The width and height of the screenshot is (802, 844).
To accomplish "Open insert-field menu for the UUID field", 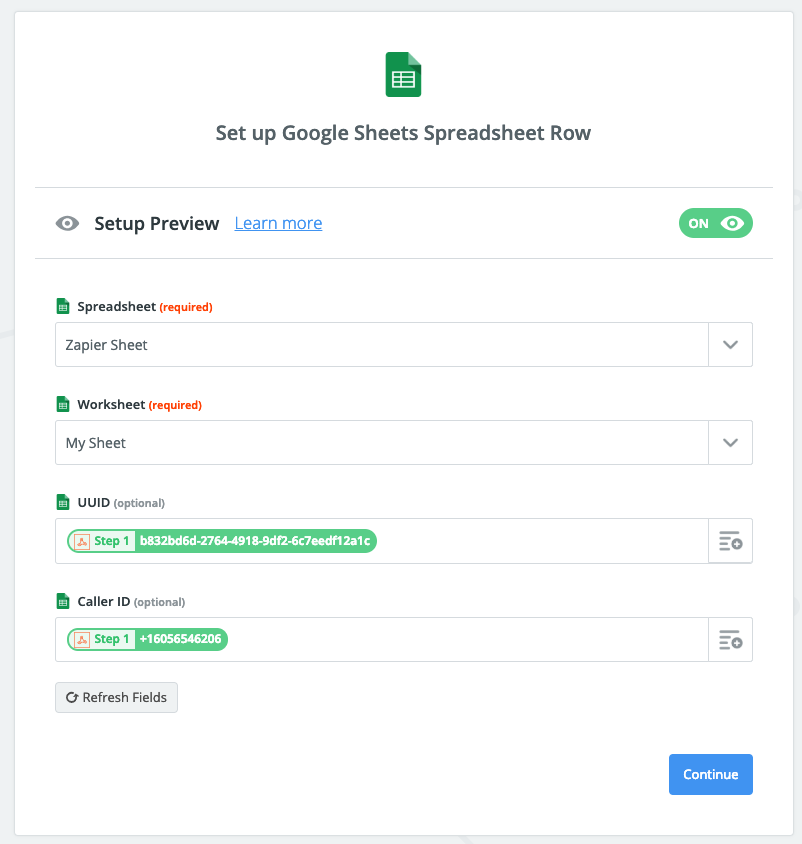I will (730, 542).
